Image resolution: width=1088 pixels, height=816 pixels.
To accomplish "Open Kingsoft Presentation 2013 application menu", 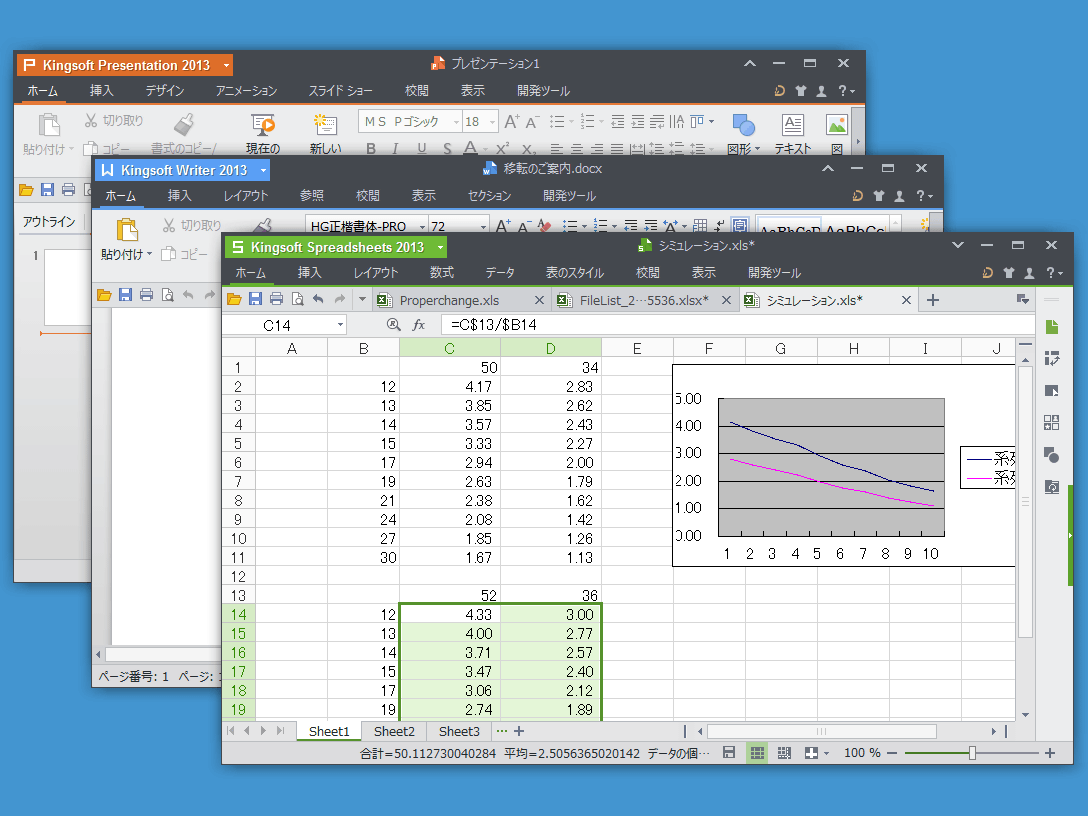I will pos(125,65).
